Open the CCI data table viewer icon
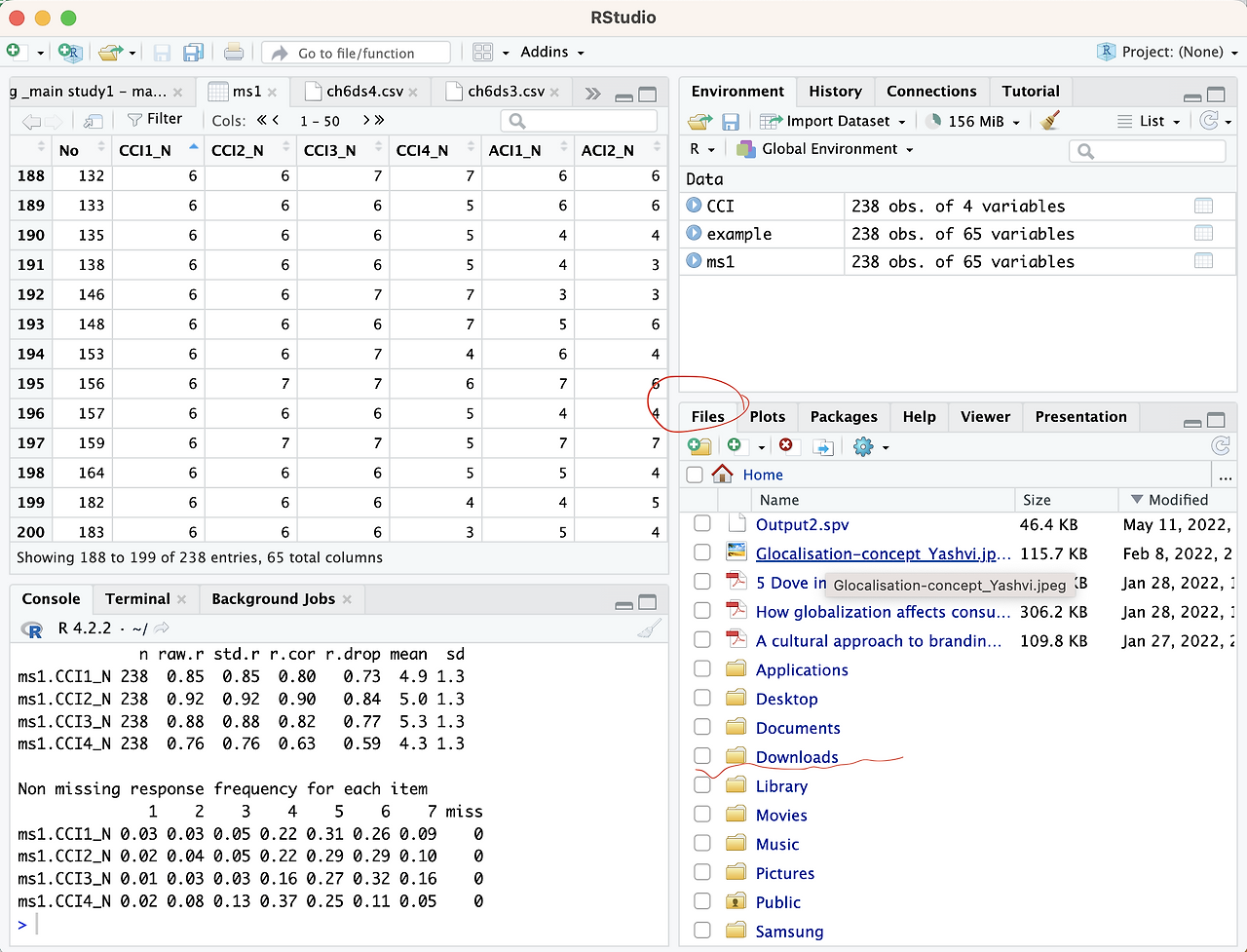 click(1204, 206)
